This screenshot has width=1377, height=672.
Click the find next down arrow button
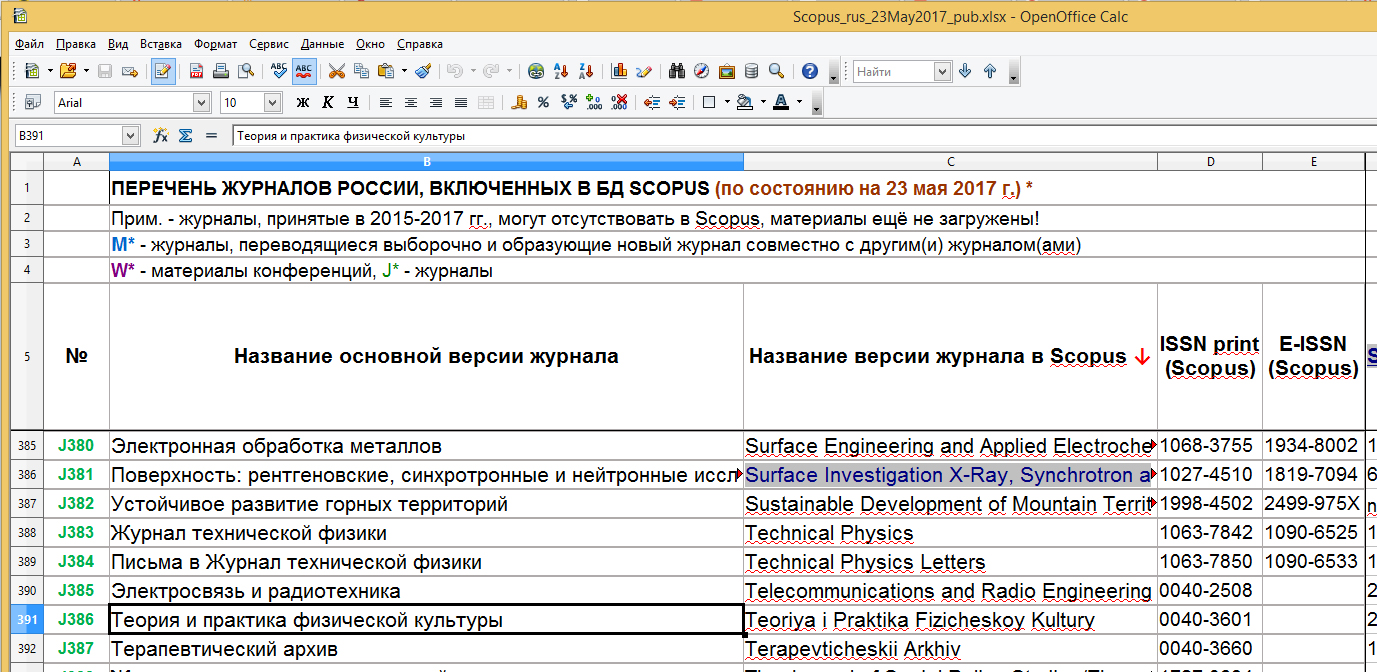965,71
